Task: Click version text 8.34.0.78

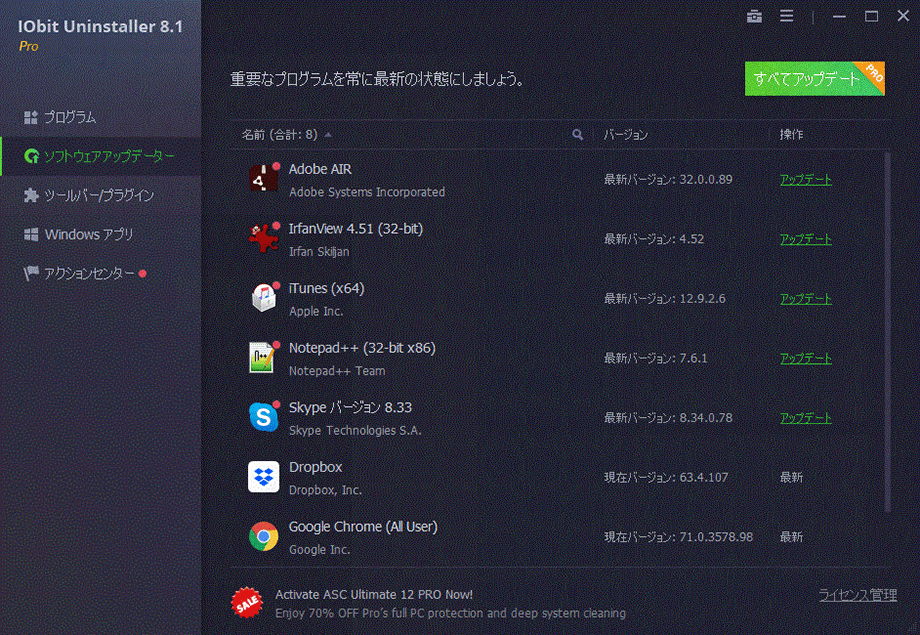Action: point(706,418)
